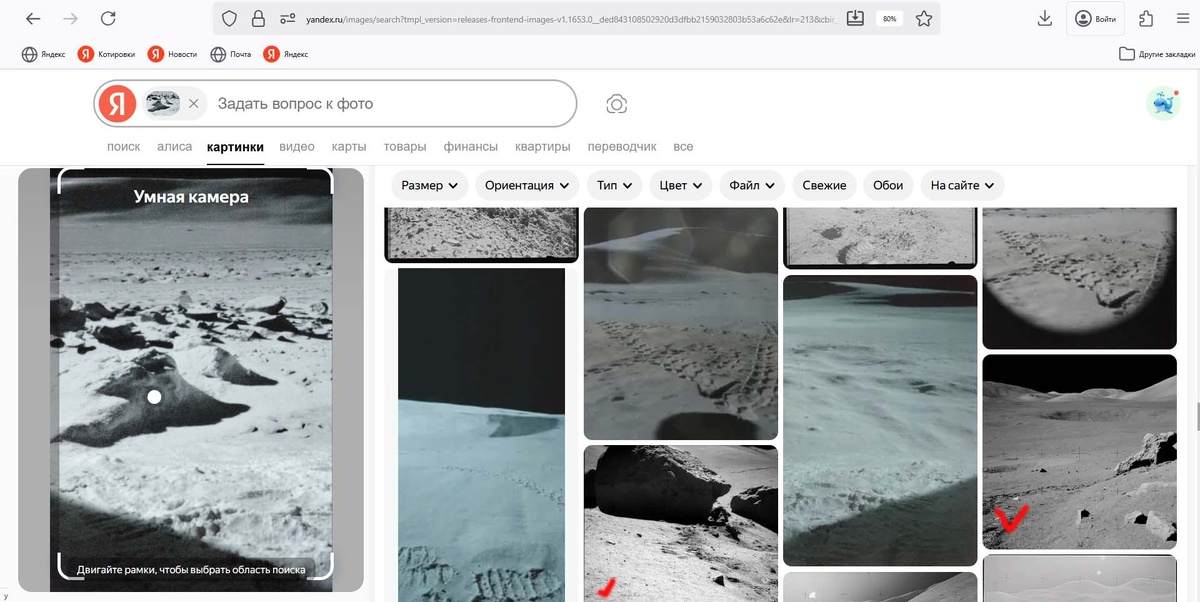1200x602 pixels.
Task: Expand the Тип filter dropdown
Action: coord(615,185)
